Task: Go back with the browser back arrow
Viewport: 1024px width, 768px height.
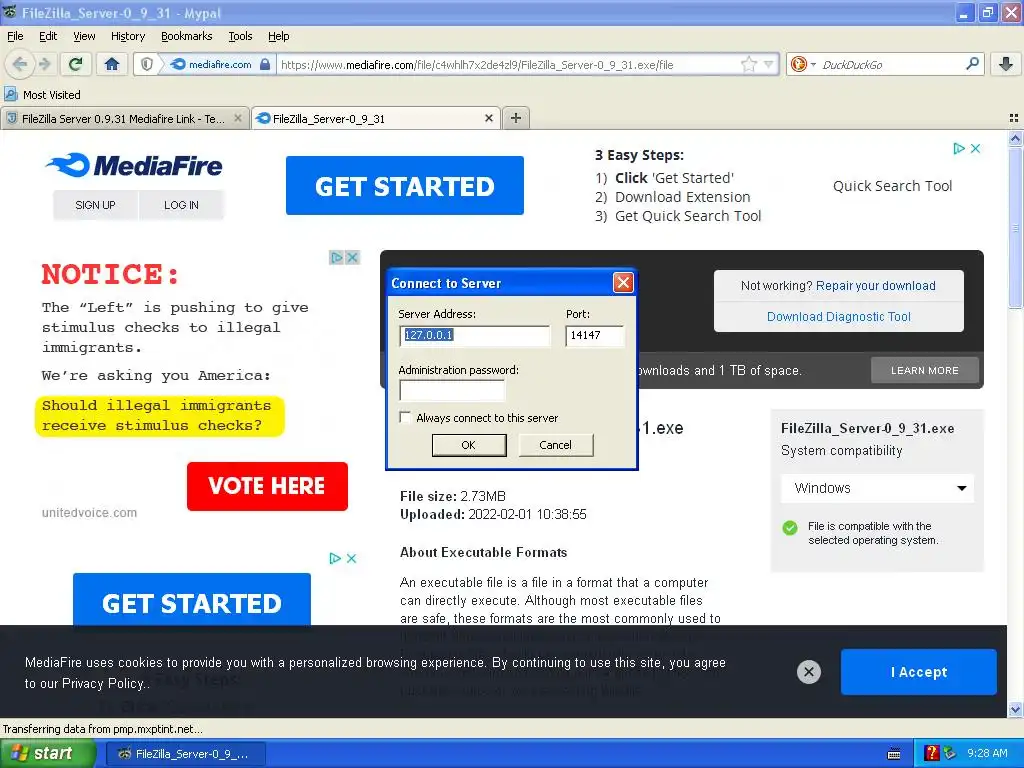Action: [x=20, y=64]
